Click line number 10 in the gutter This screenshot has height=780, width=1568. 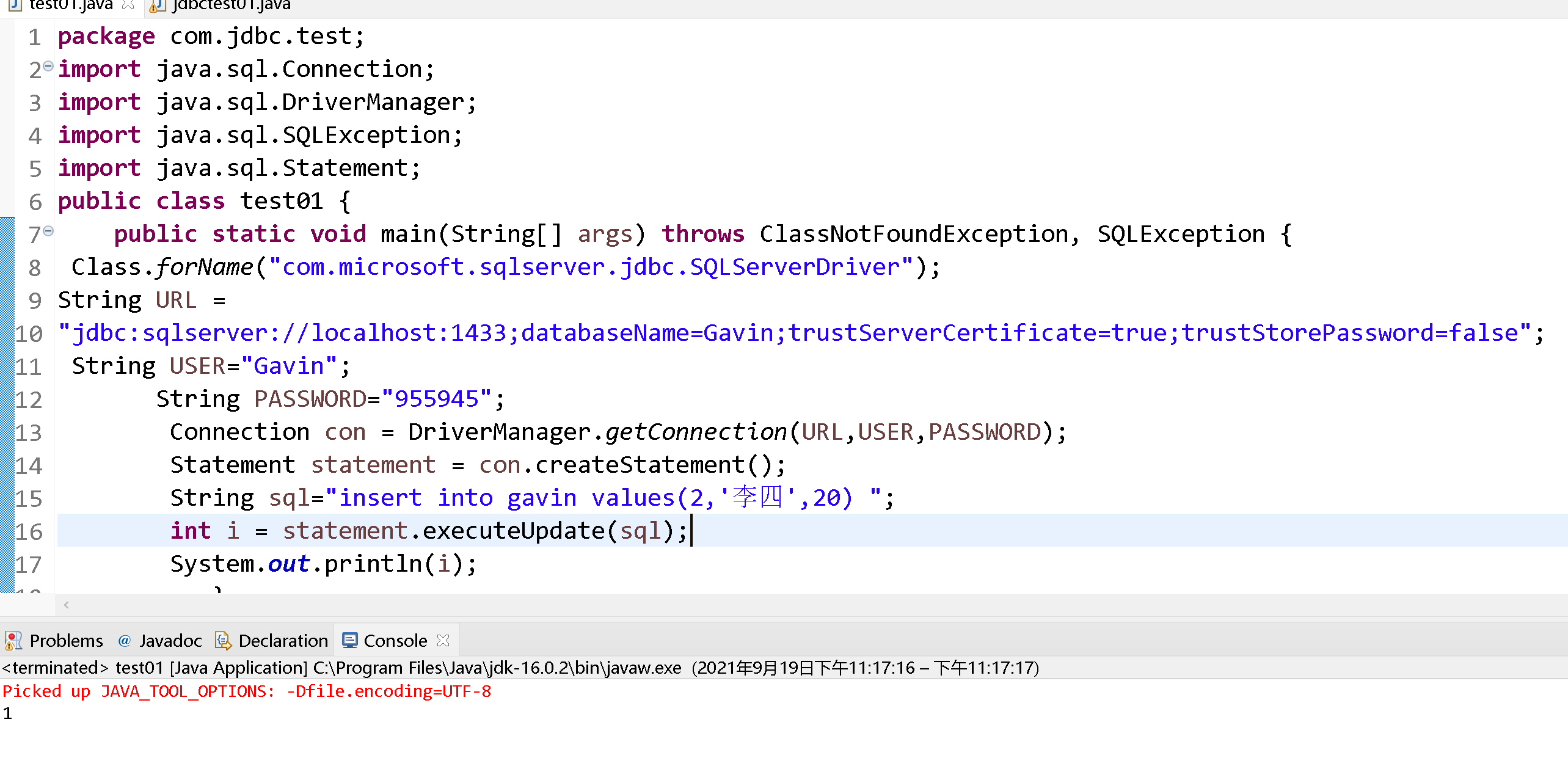(x=29, y=334)
